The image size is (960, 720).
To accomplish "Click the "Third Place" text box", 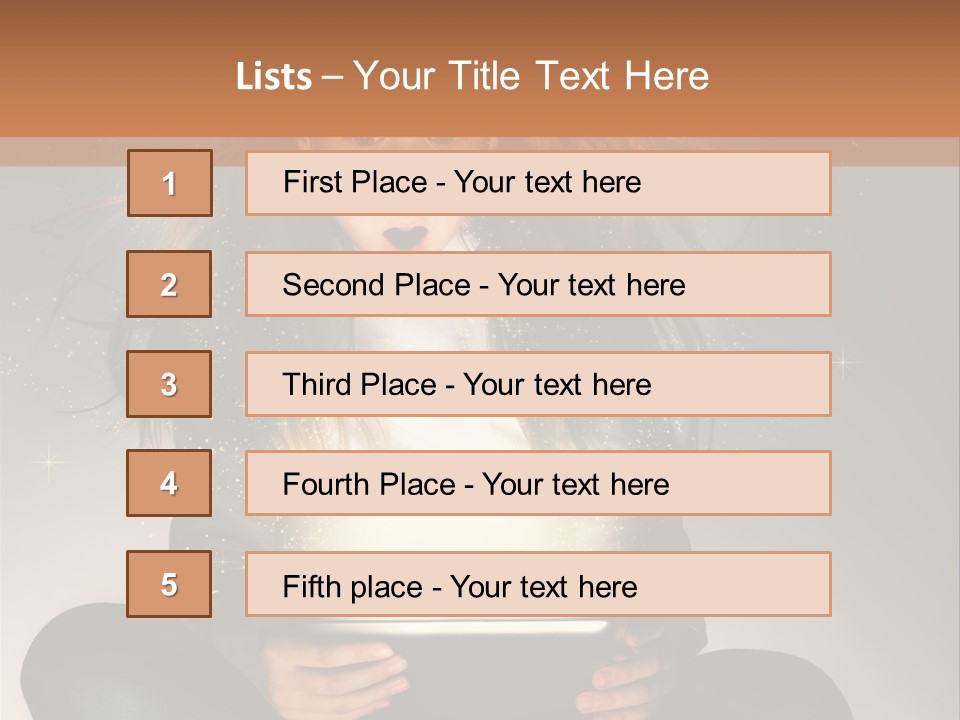I will tap(538, 384).
